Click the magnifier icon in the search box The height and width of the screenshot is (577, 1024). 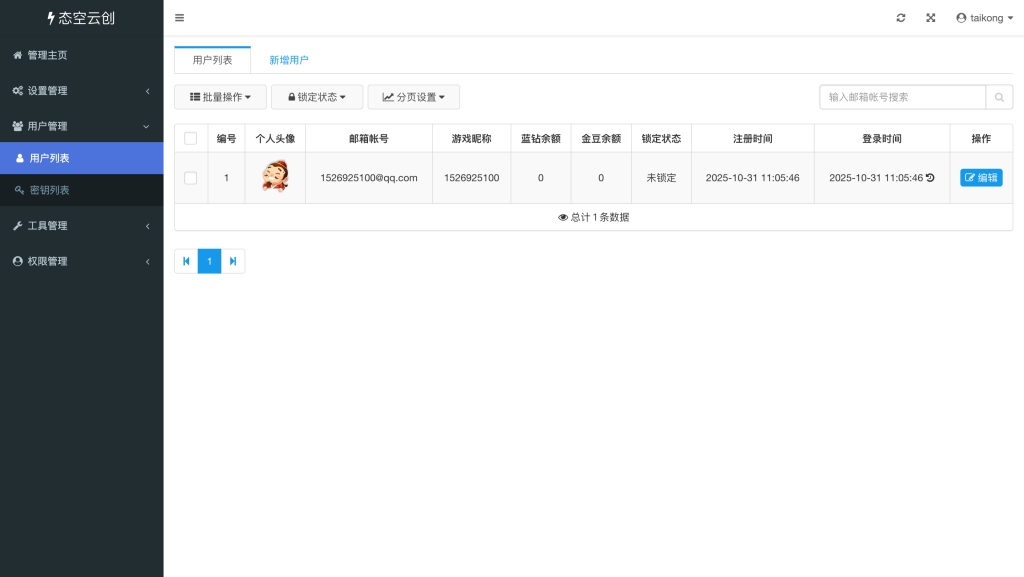[999, 97]
